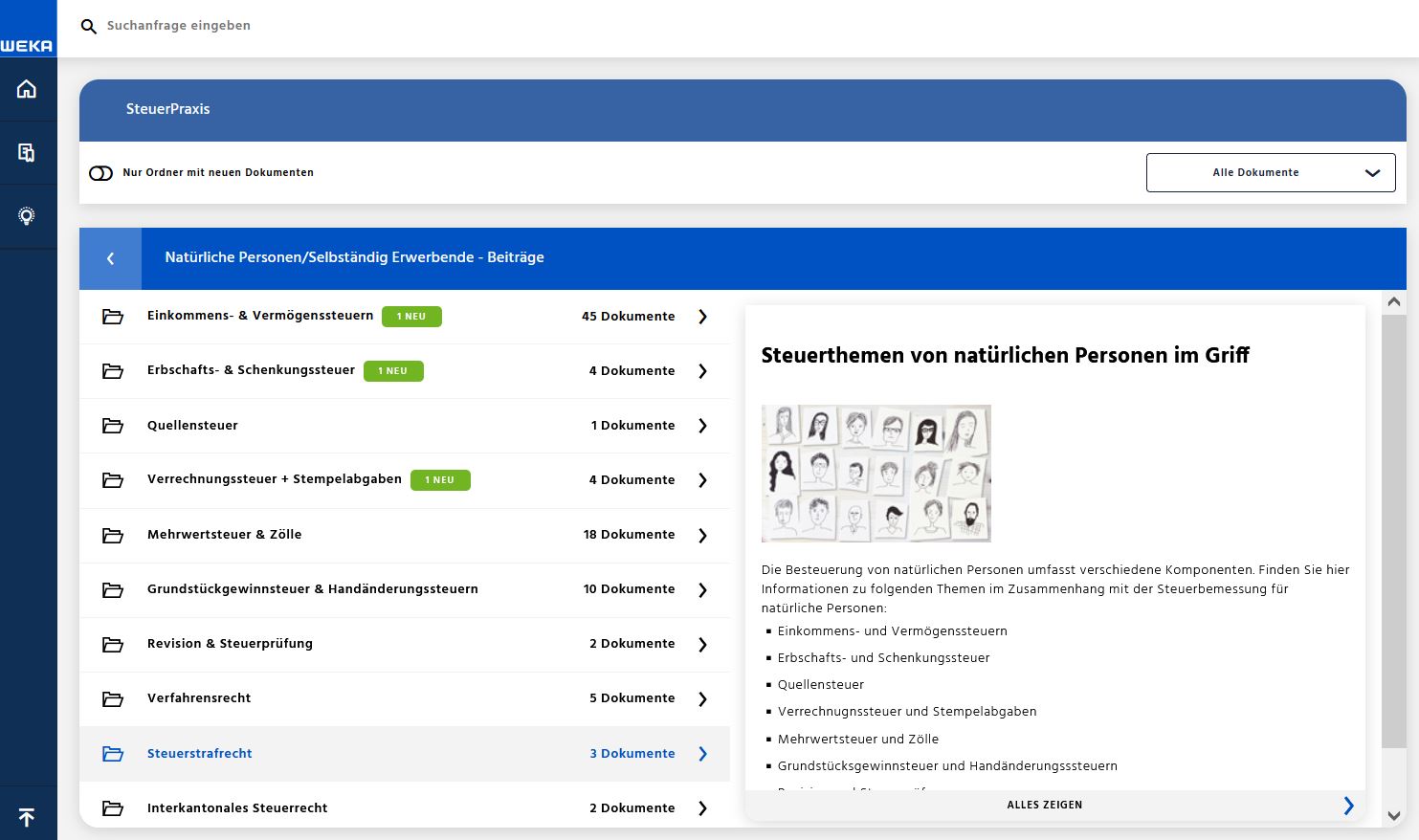Click the scroll-to-top arrow icon

coord(27,816)
